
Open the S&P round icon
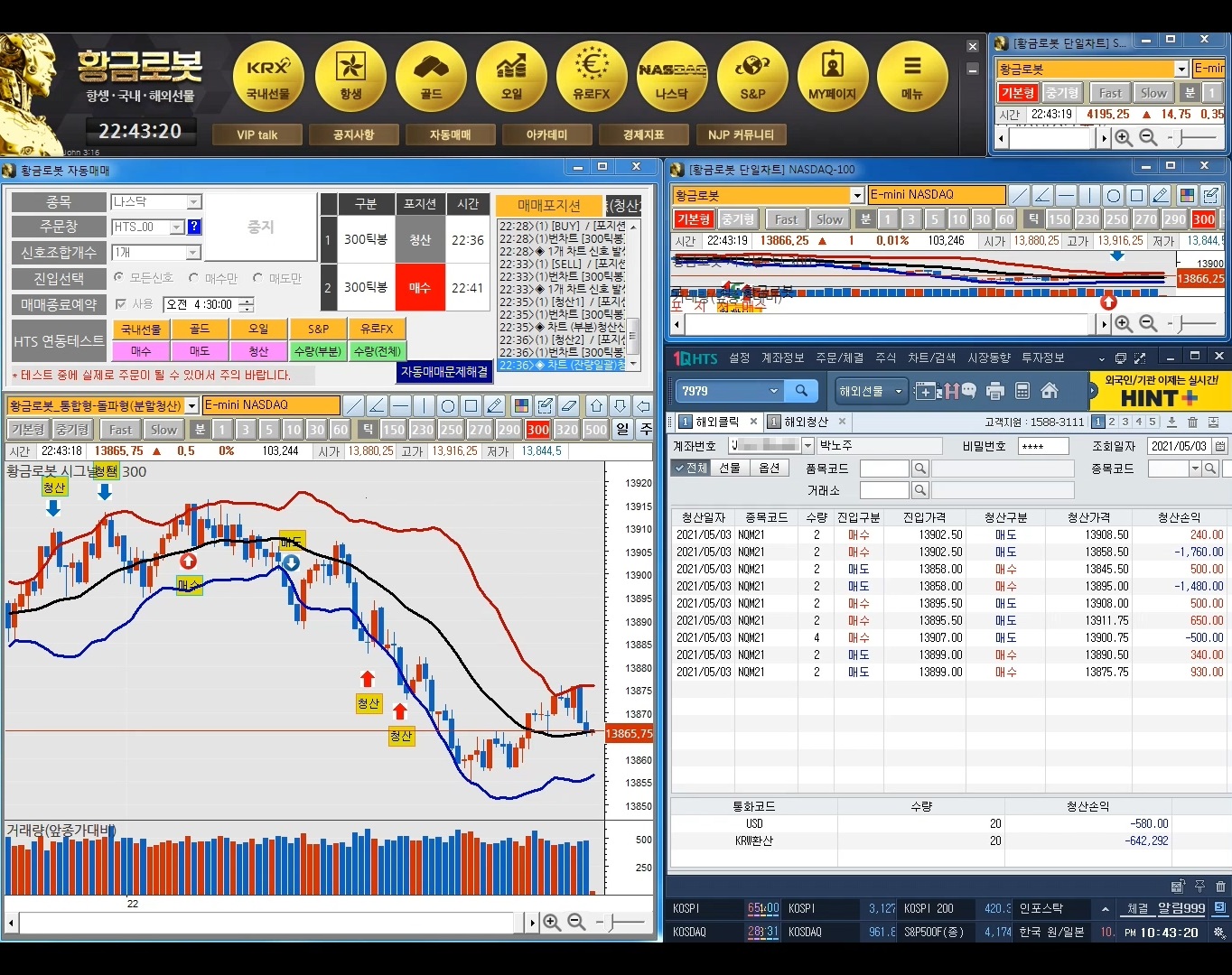tap(752, 77)
